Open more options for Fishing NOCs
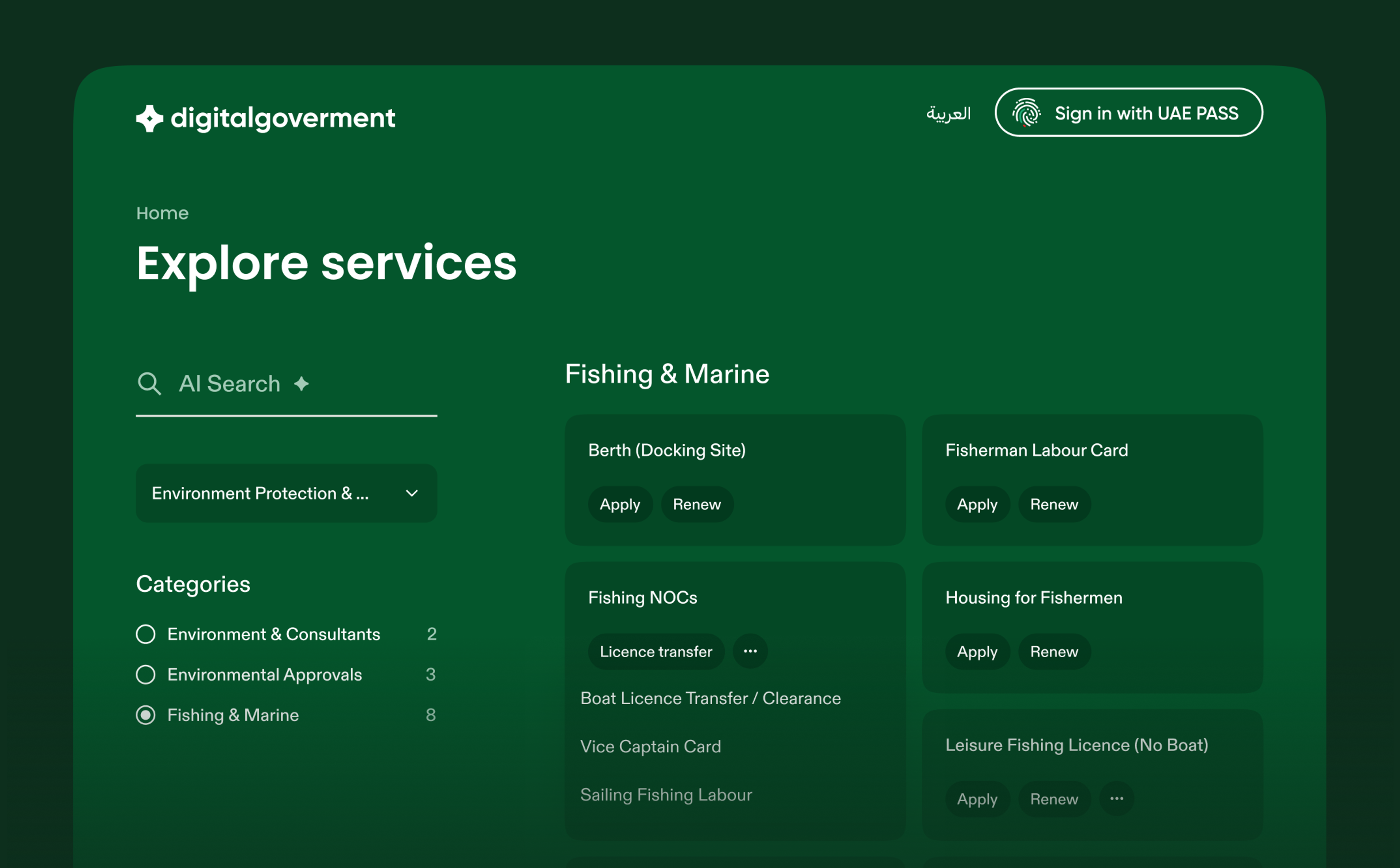Image resolution: width=1400 pixels, height=868 pixels. point(750,651)
